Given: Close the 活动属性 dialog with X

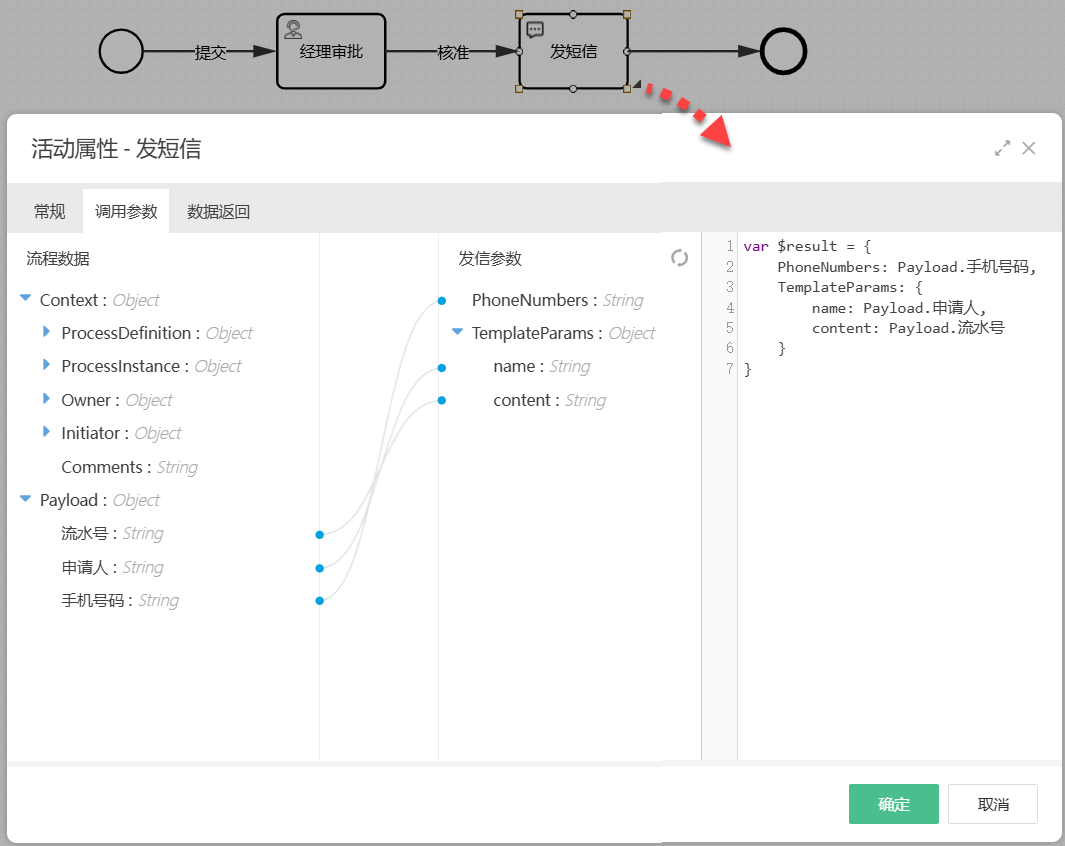Looking at the screenshot, I should pyautogui.click(x=1029, y=149).
